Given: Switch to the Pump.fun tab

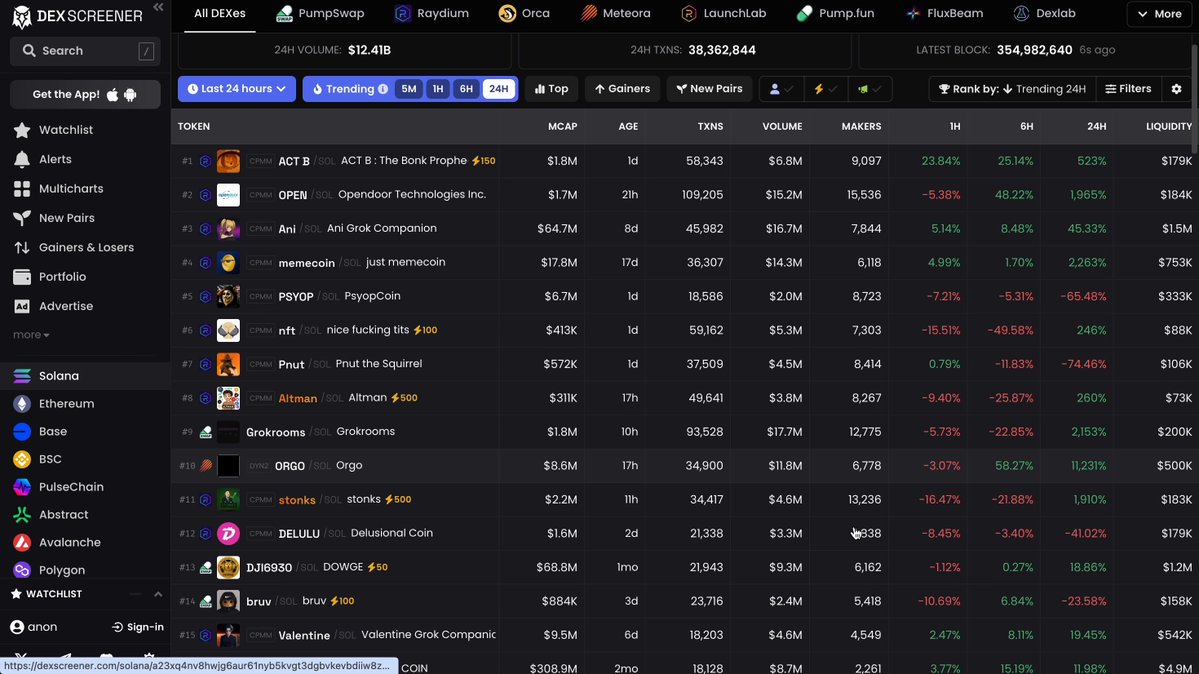Looking at the screenshot, I should (835, 14).
